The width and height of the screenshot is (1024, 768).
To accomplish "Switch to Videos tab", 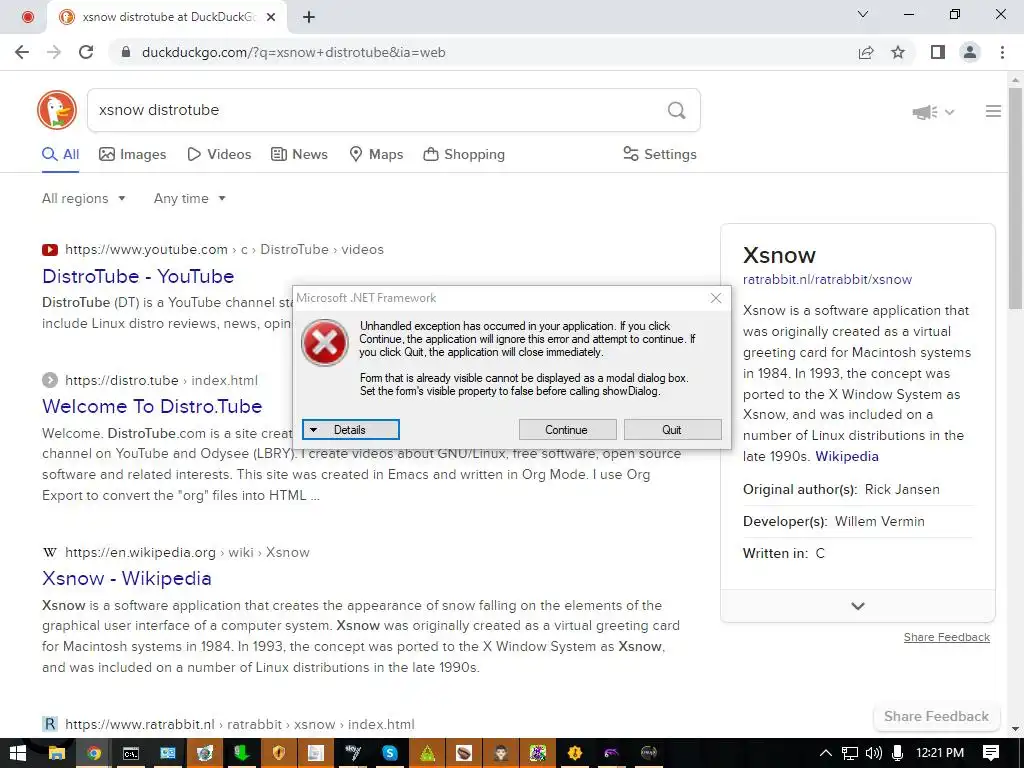I will [x=219, y=155].
